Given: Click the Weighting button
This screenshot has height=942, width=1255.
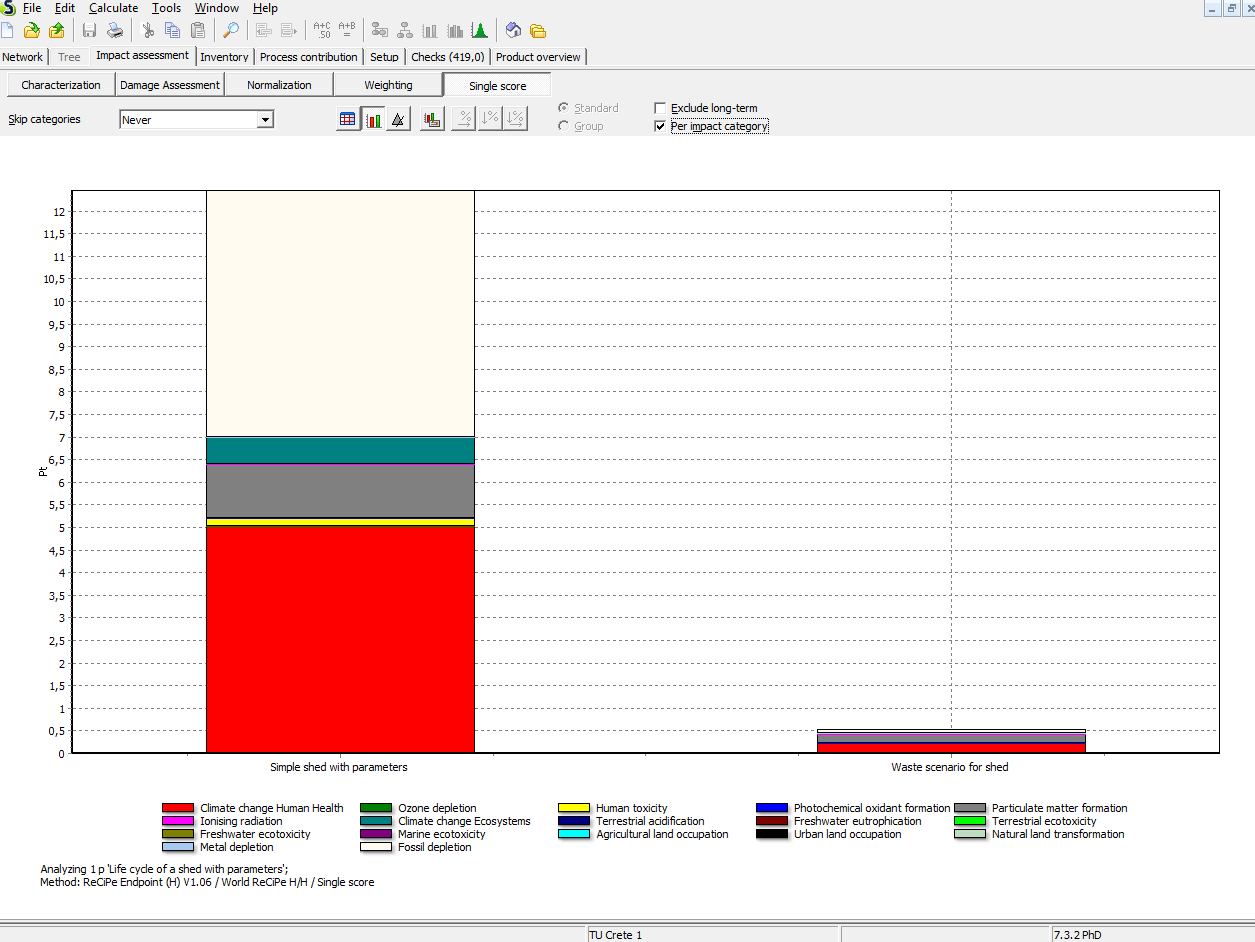Looking at the screenshot, I should (x=388, y=85).
